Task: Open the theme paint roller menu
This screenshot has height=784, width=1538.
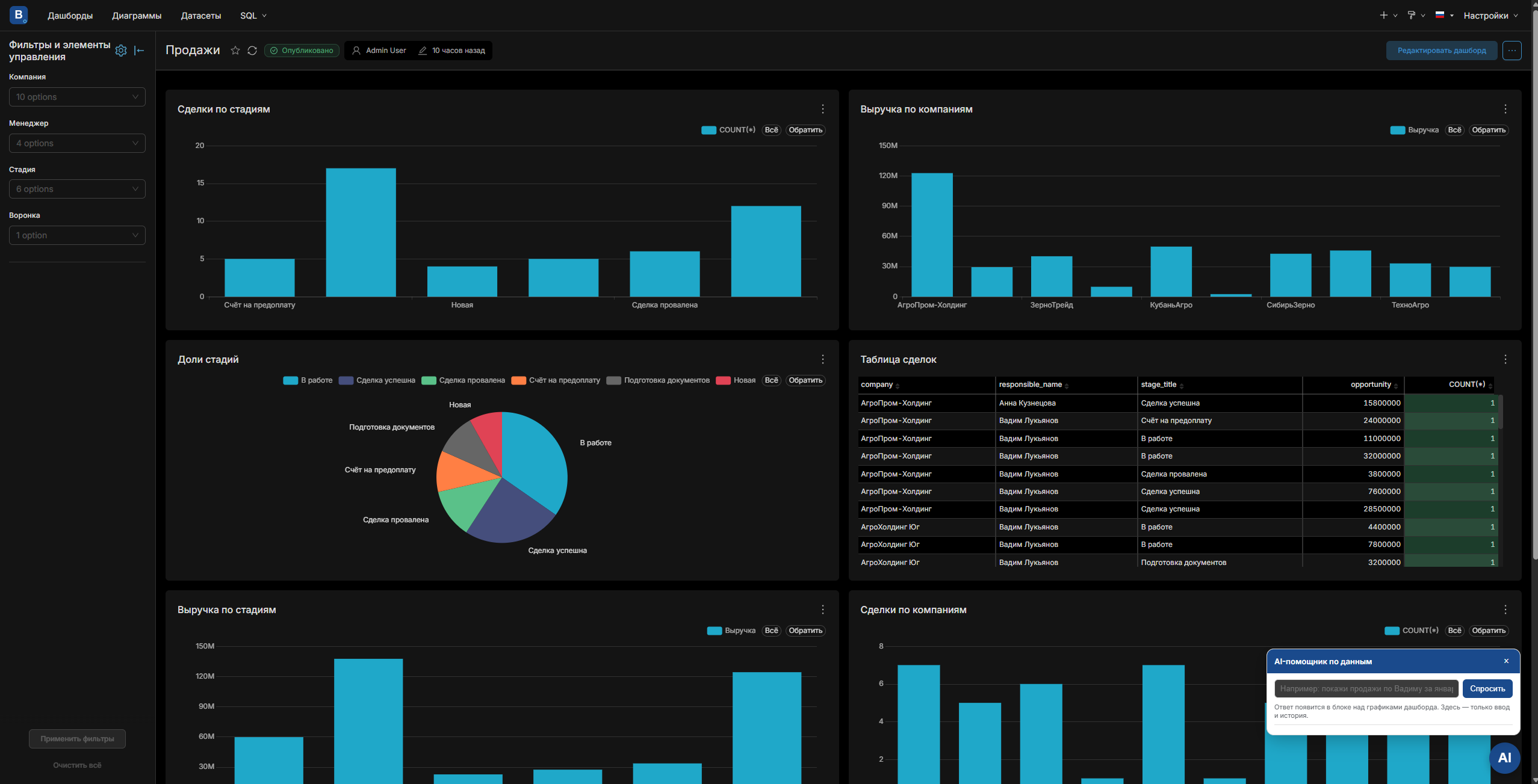Action: click(1416, 16)
